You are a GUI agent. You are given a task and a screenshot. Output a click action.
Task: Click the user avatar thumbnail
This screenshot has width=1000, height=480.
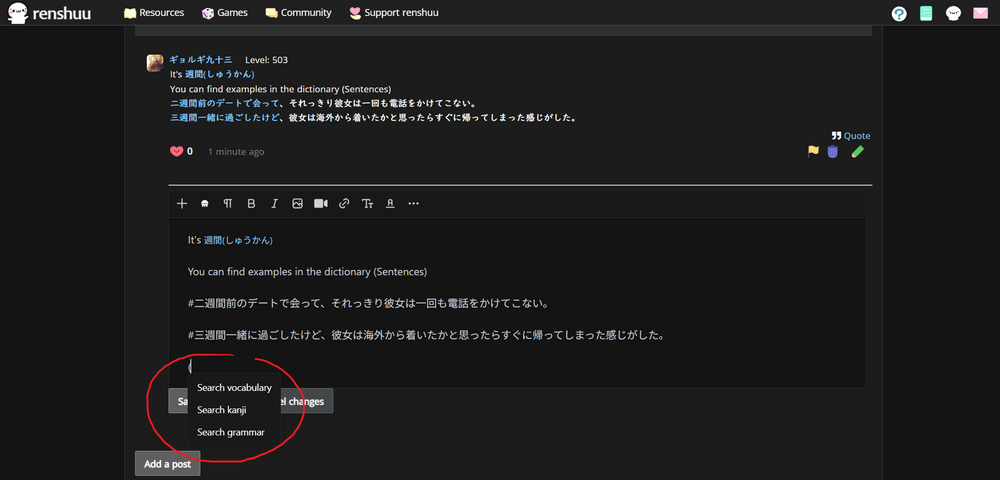(x=155, y=62)
